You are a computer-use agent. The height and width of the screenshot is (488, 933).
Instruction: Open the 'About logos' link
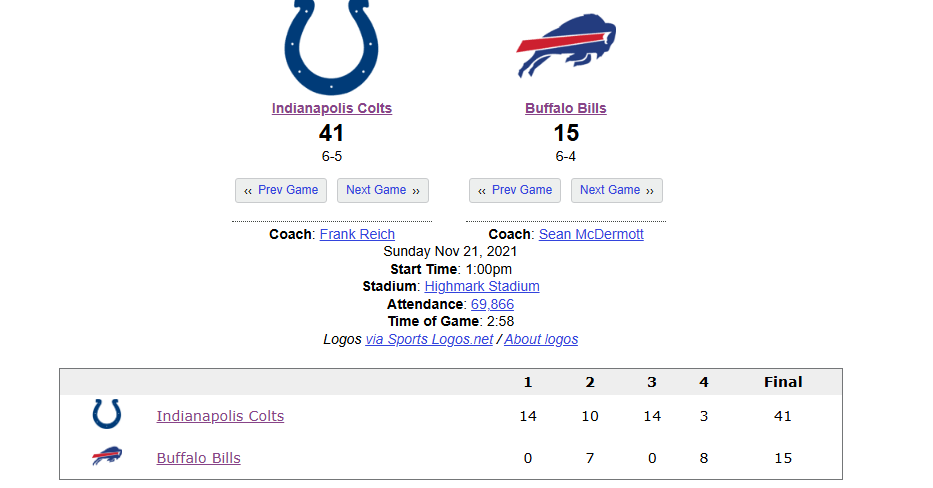[541, 339]
